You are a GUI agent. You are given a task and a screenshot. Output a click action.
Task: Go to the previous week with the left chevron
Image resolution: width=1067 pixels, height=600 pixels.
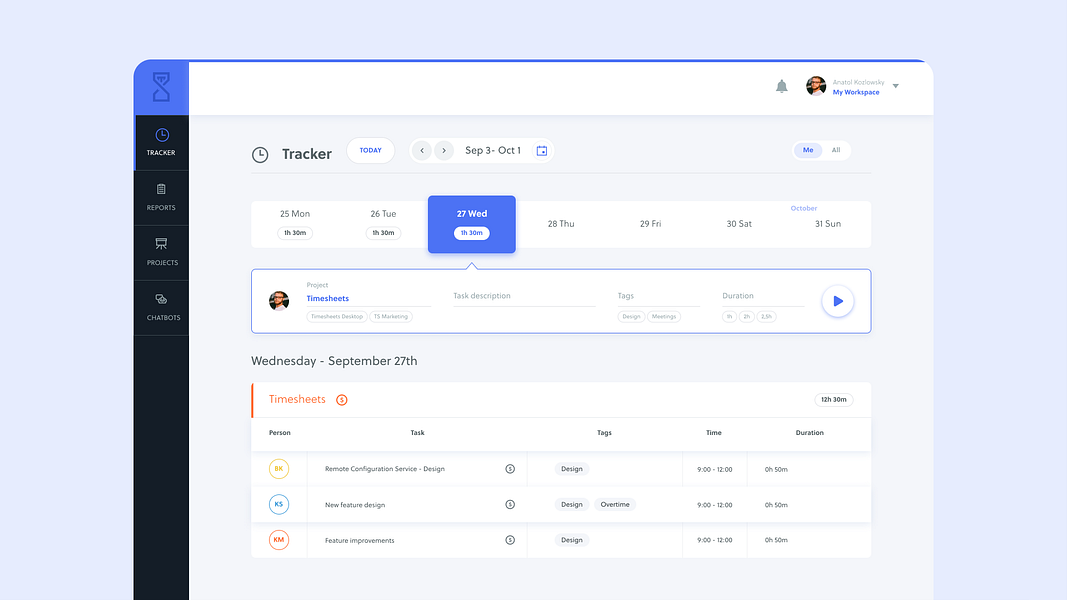[422, 149]
